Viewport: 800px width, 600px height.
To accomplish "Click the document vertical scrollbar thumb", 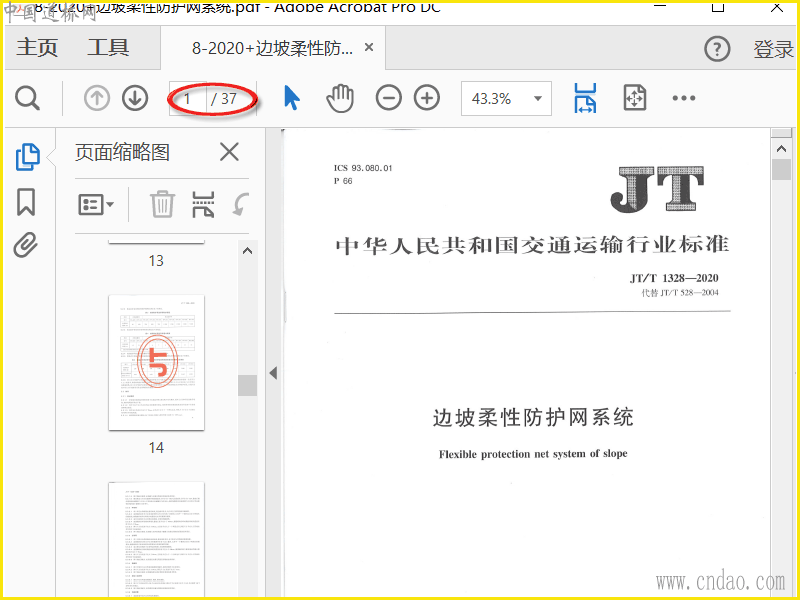I will click(781, 169).
